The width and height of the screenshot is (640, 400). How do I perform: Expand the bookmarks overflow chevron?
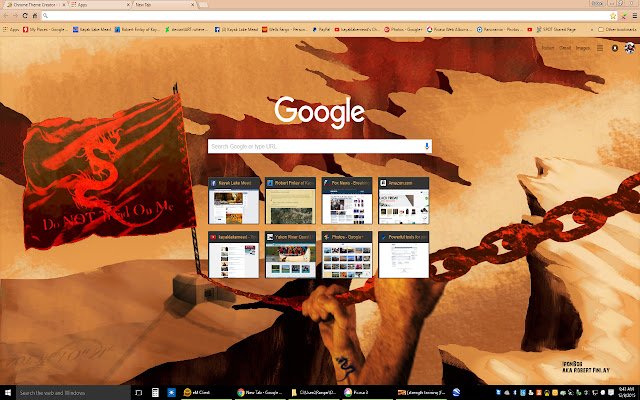[x=591, y=29]
